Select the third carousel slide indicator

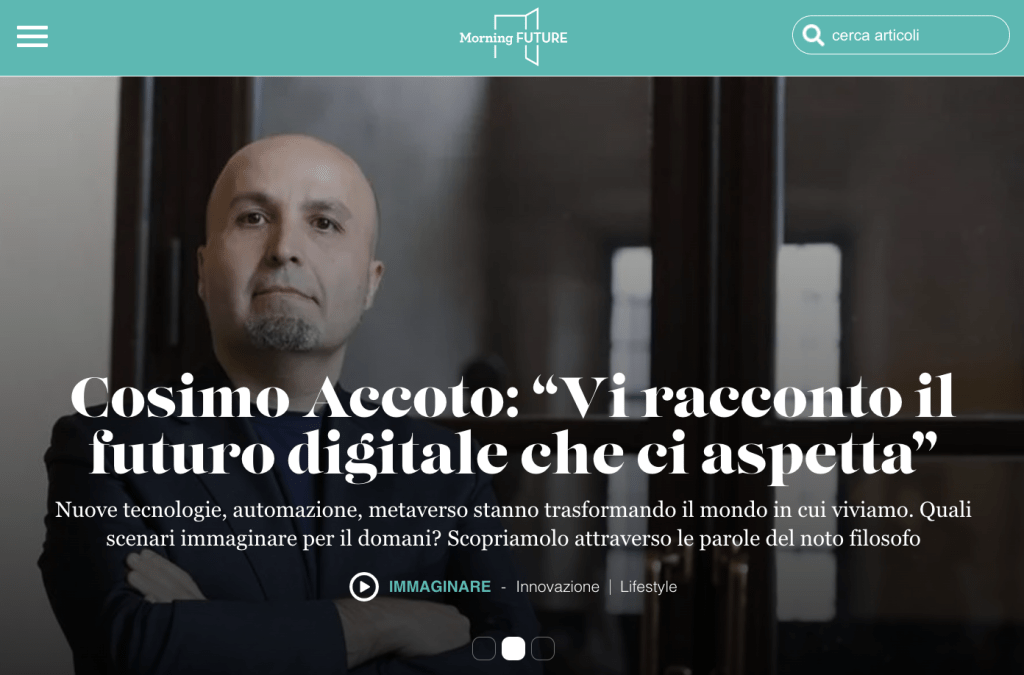coord(543,648)
